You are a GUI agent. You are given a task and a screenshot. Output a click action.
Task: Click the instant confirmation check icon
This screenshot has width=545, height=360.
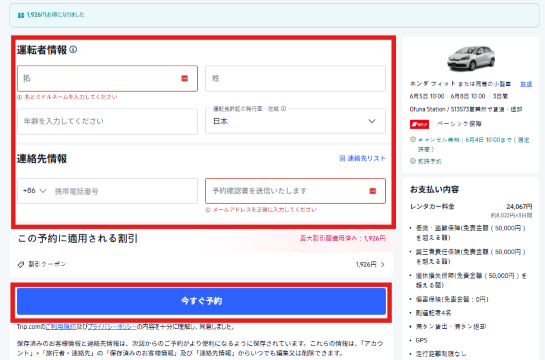(413, 161)
